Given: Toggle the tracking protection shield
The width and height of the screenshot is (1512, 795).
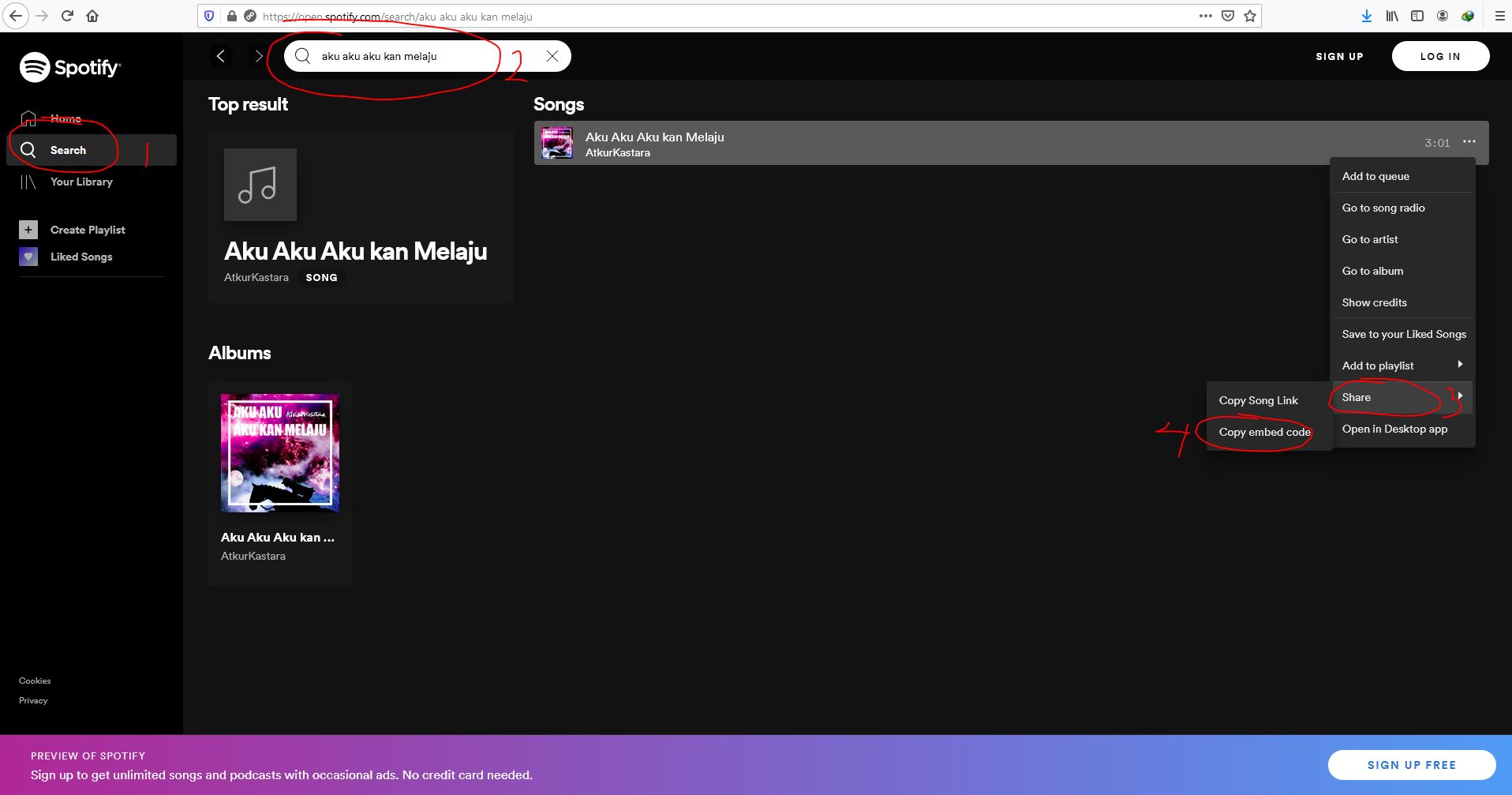Looking at the screenshot, I should (208, 16).
